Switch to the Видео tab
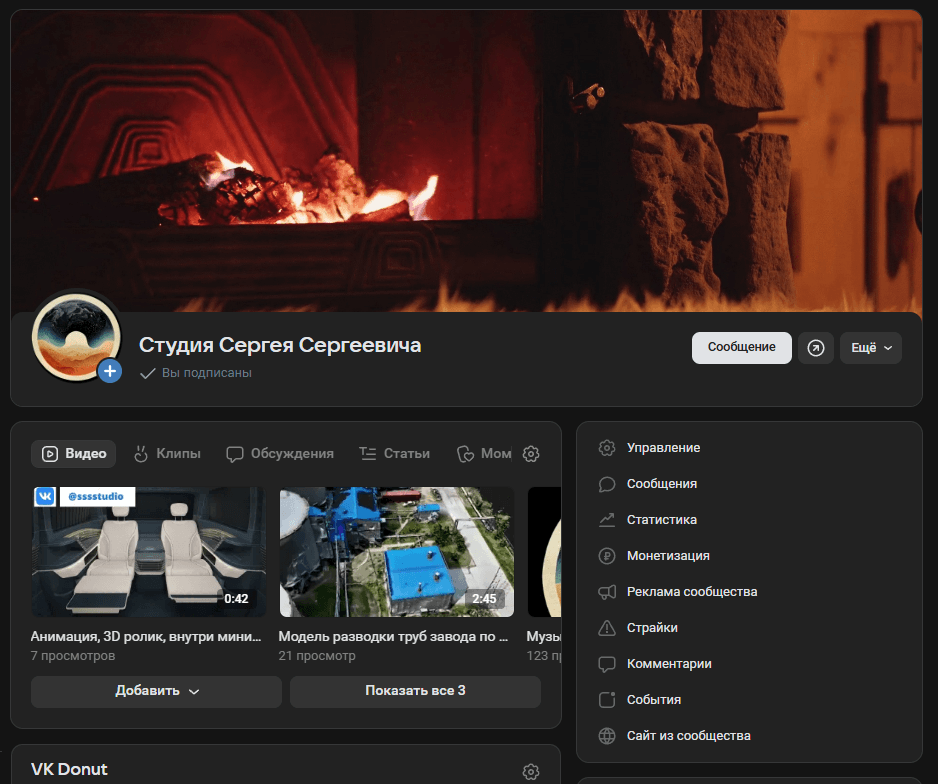938x784 pixels. pos(74,454)
